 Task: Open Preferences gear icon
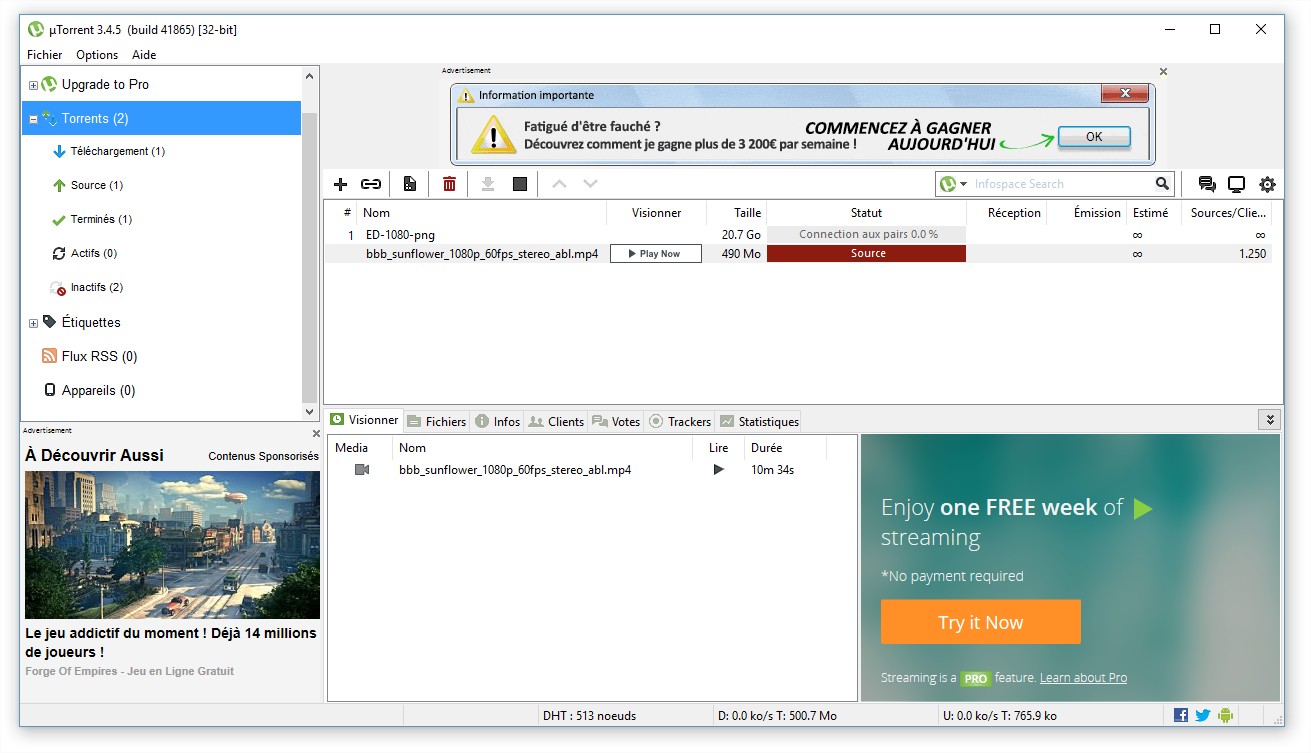(x=1267, y=184)
